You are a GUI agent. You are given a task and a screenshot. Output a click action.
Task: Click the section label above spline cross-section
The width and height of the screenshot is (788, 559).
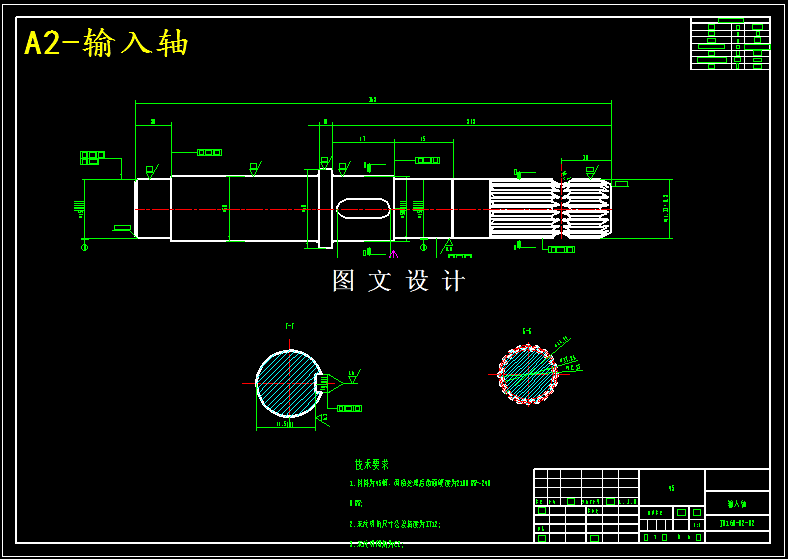(x=527, y=331)
